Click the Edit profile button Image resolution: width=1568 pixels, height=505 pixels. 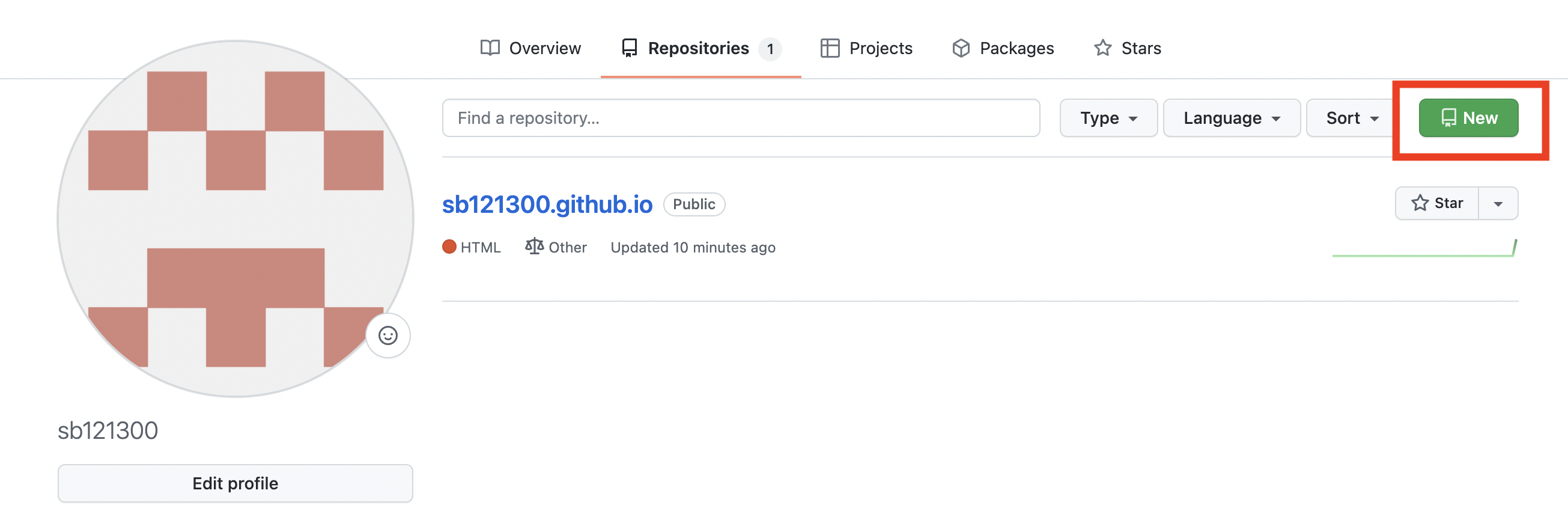[x=235, y=484]
